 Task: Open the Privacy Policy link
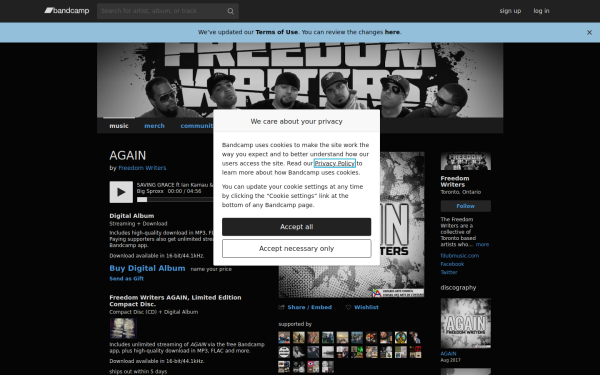coord(334,163)
